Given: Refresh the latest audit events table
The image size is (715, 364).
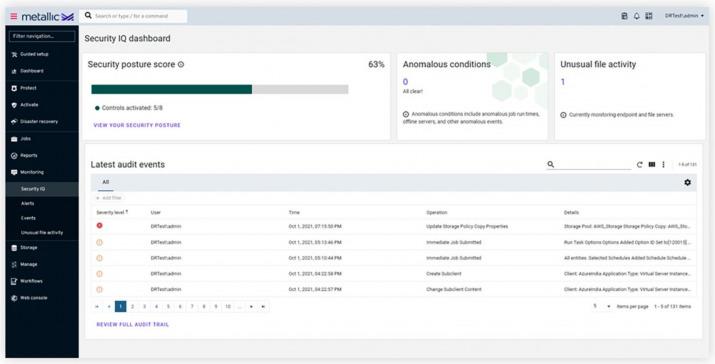Looking at the screenshot, I should coord(639,165).
